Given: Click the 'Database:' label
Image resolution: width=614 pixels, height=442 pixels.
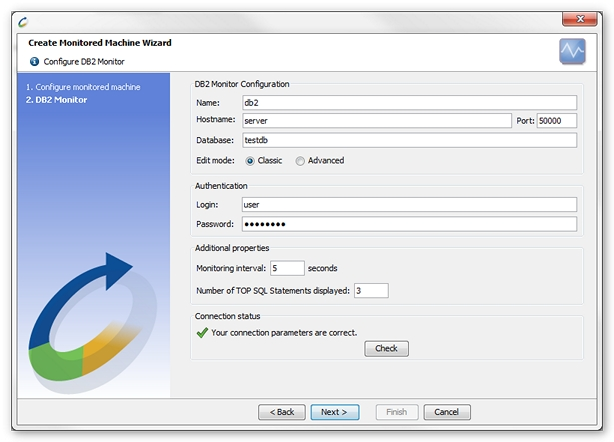Looking at the screenshot, I should (x=215, y=140).
